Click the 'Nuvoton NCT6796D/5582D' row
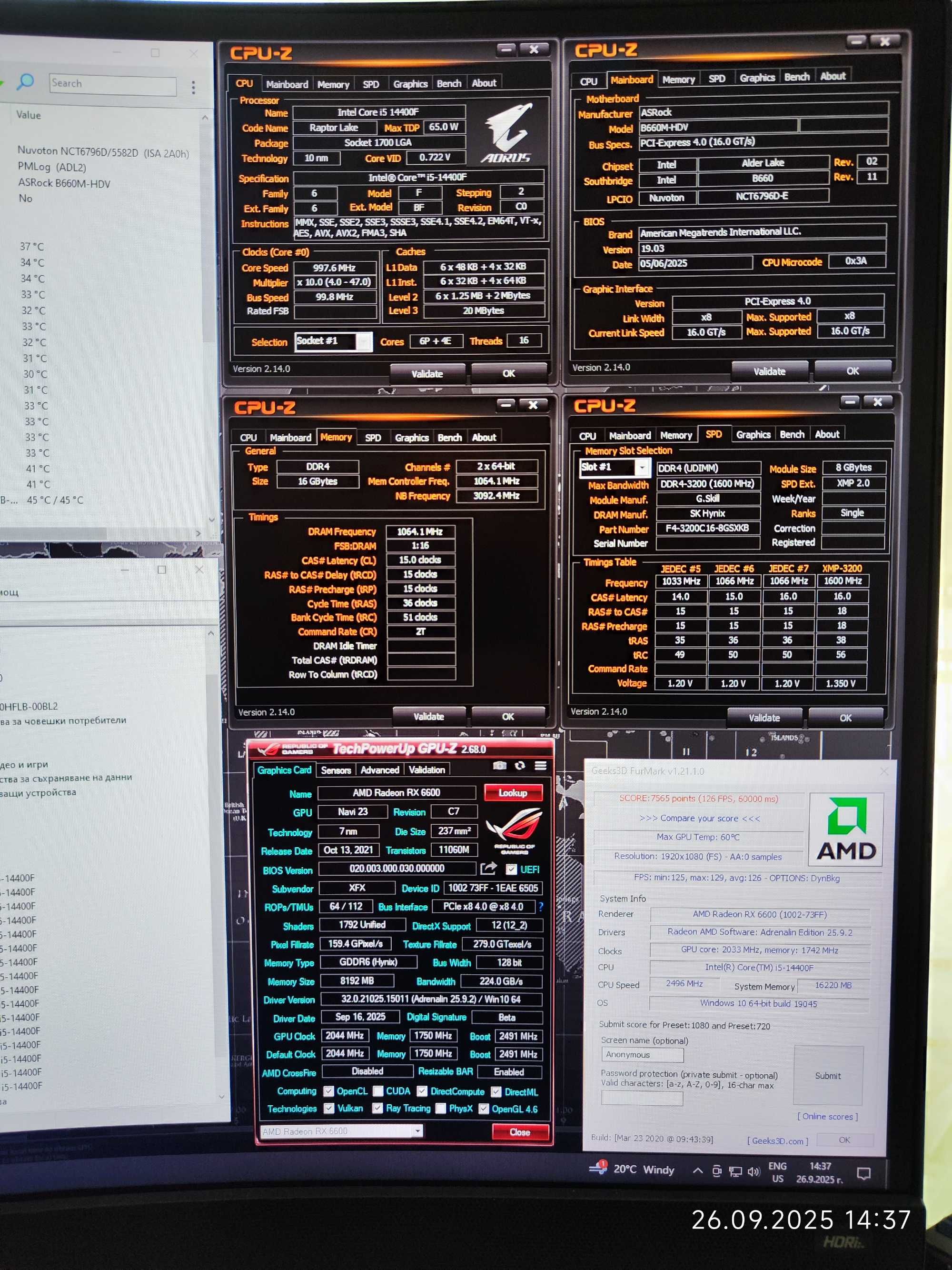952x1270 pixels. (103, 152)
